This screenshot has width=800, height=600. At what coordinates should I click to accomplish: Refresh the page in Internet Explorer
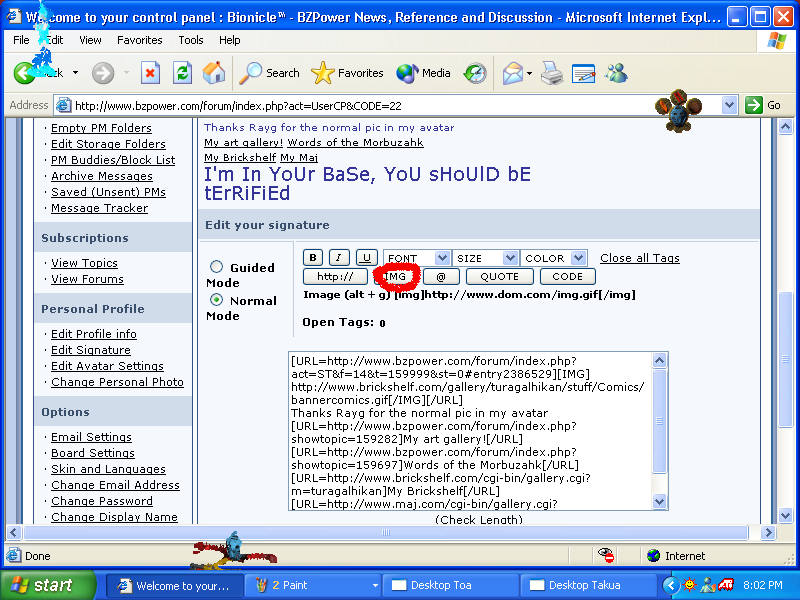point(182,72)
